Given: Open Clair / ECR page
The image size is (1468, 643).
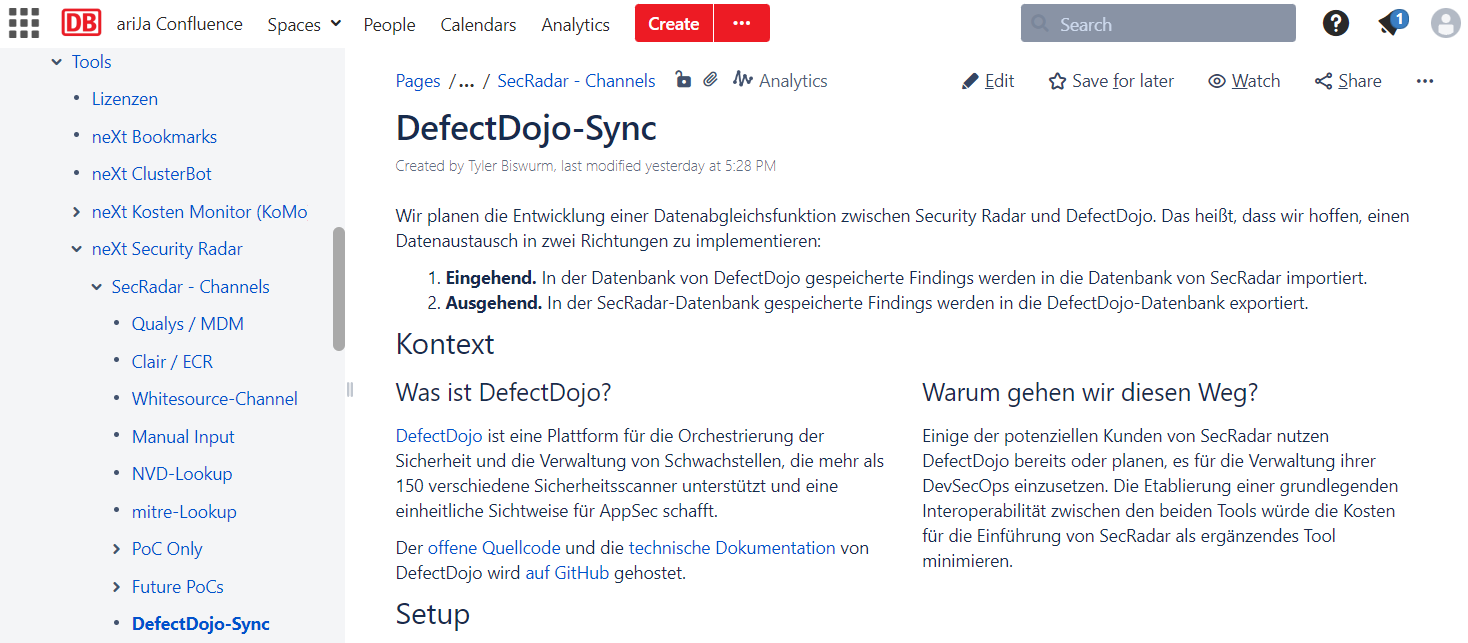Looking at the screenshot, I should click(172, 362).
